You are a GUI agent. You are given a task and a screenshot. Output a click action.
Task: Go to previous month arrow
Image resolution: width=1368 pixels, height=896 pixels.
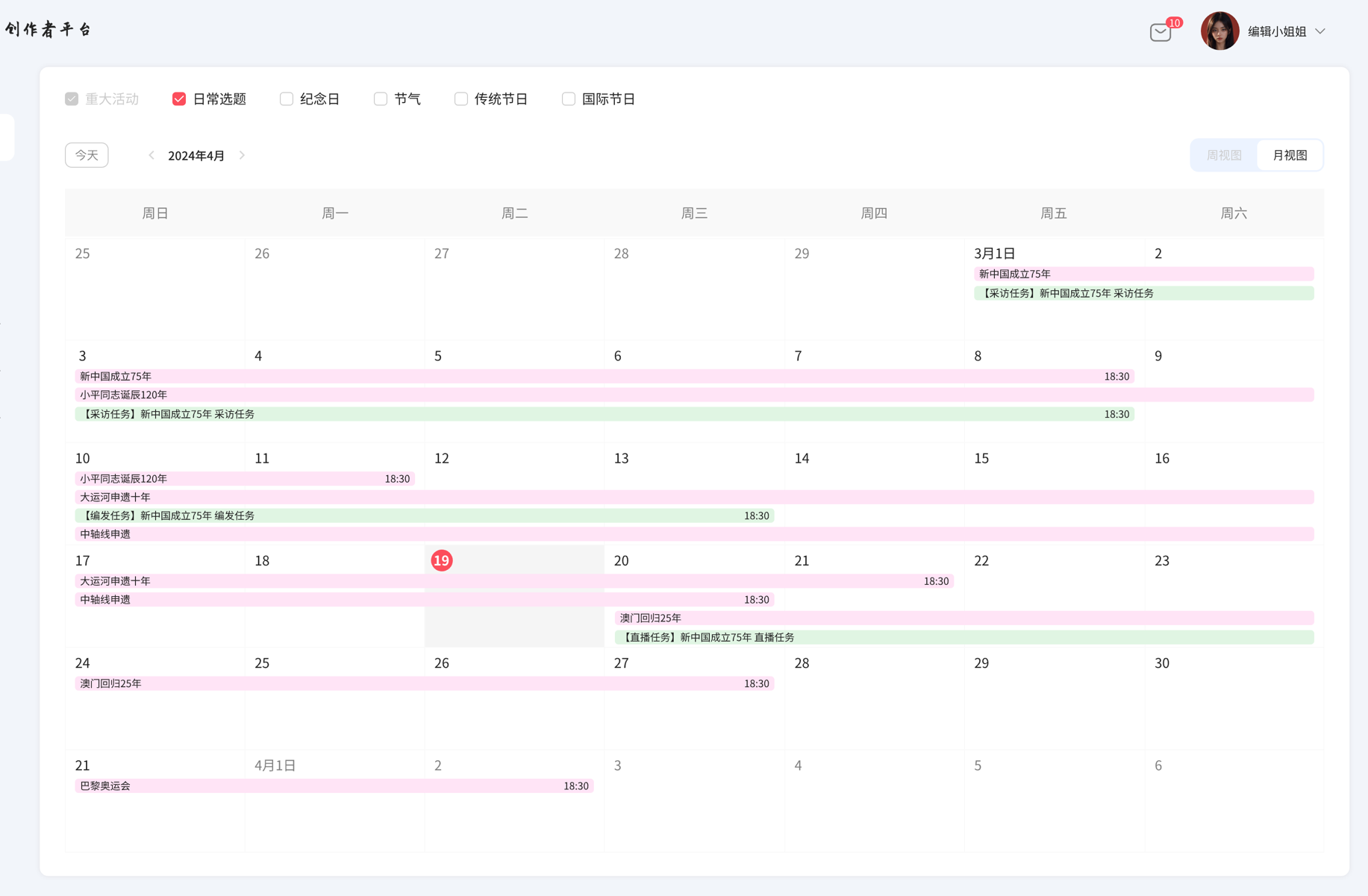click(152, 155)
